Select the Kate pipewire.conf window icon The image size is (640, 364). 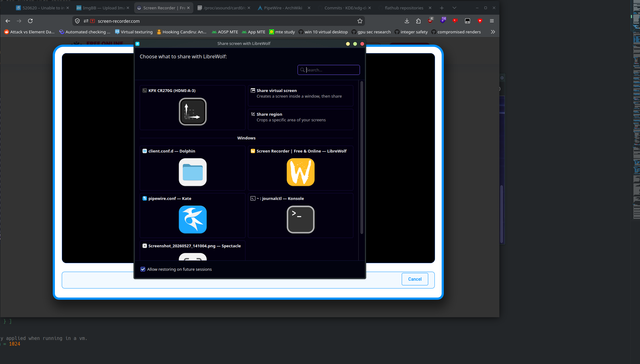[193, 220]
